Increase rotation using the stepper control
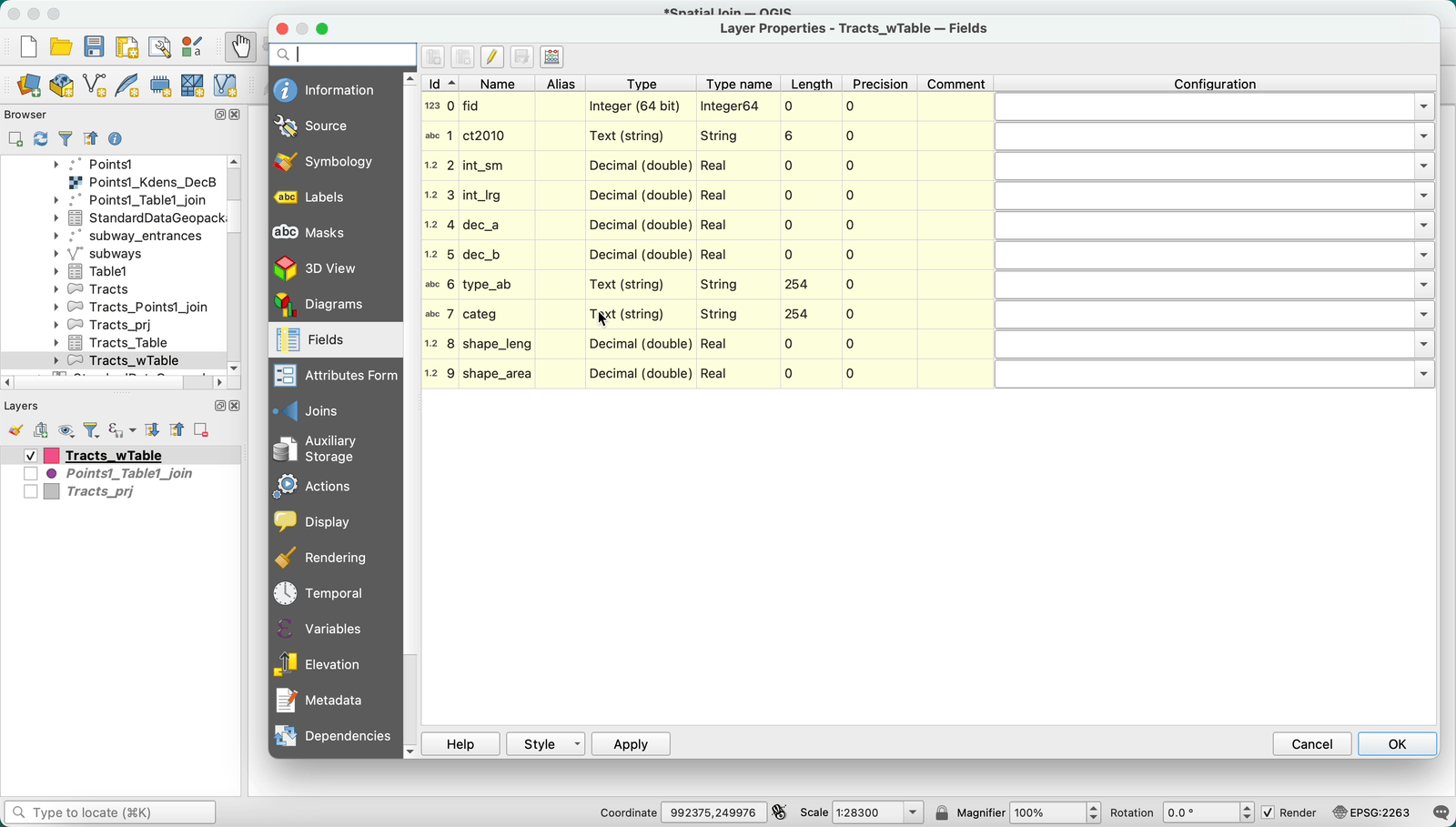Image resolution: width=1456 pixels, height=827 pixels. (x=1245, y=807)
